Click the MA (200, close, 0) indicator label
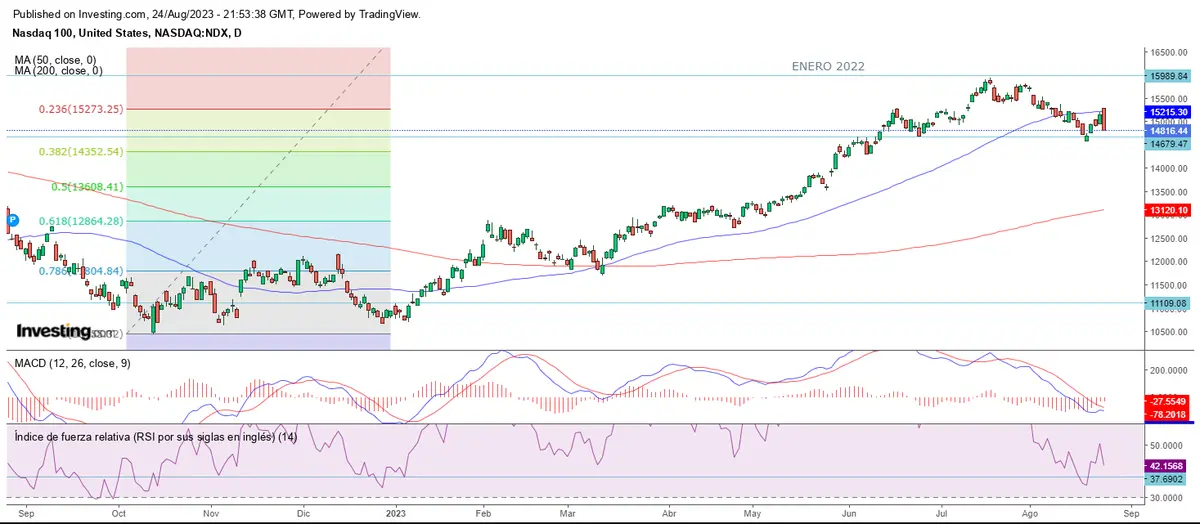This screenshot has height=524, width=1200. pos(61,71)
